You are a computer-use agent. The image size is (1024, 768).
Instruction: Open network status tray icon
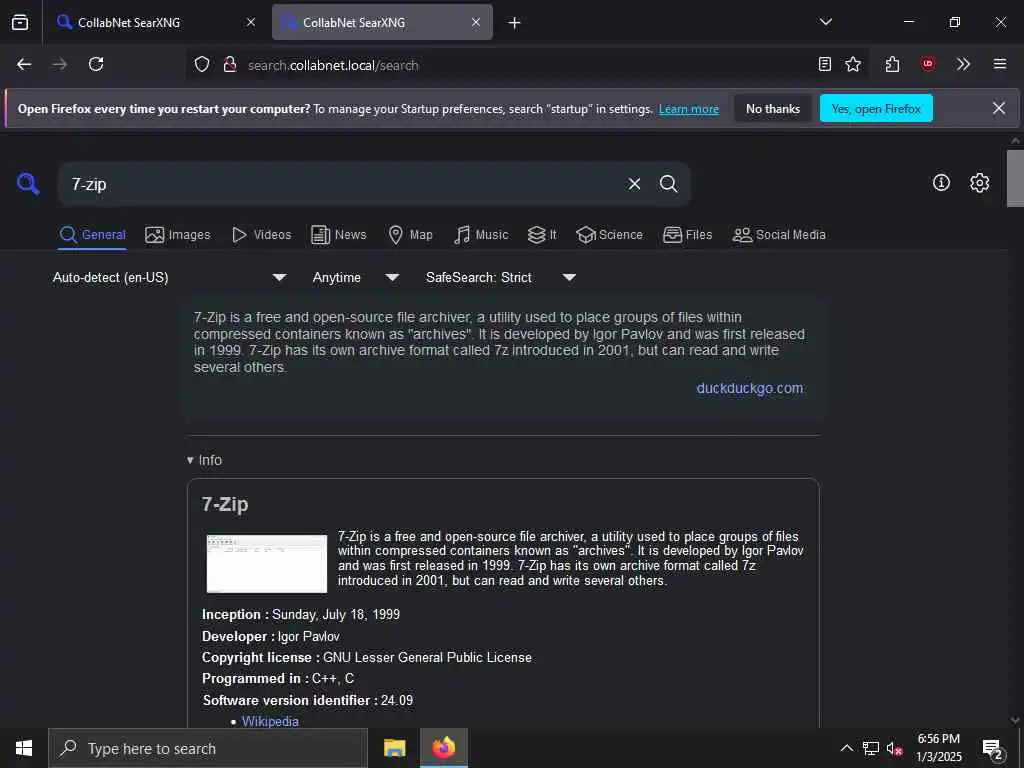click(870, 748)
